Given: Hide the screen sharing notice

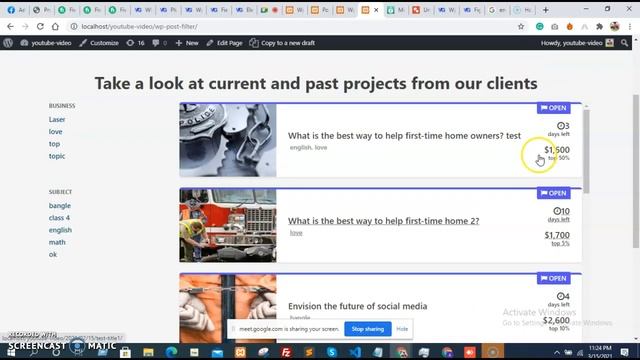Looking at the screenshot, I should [x=402, y=329].
